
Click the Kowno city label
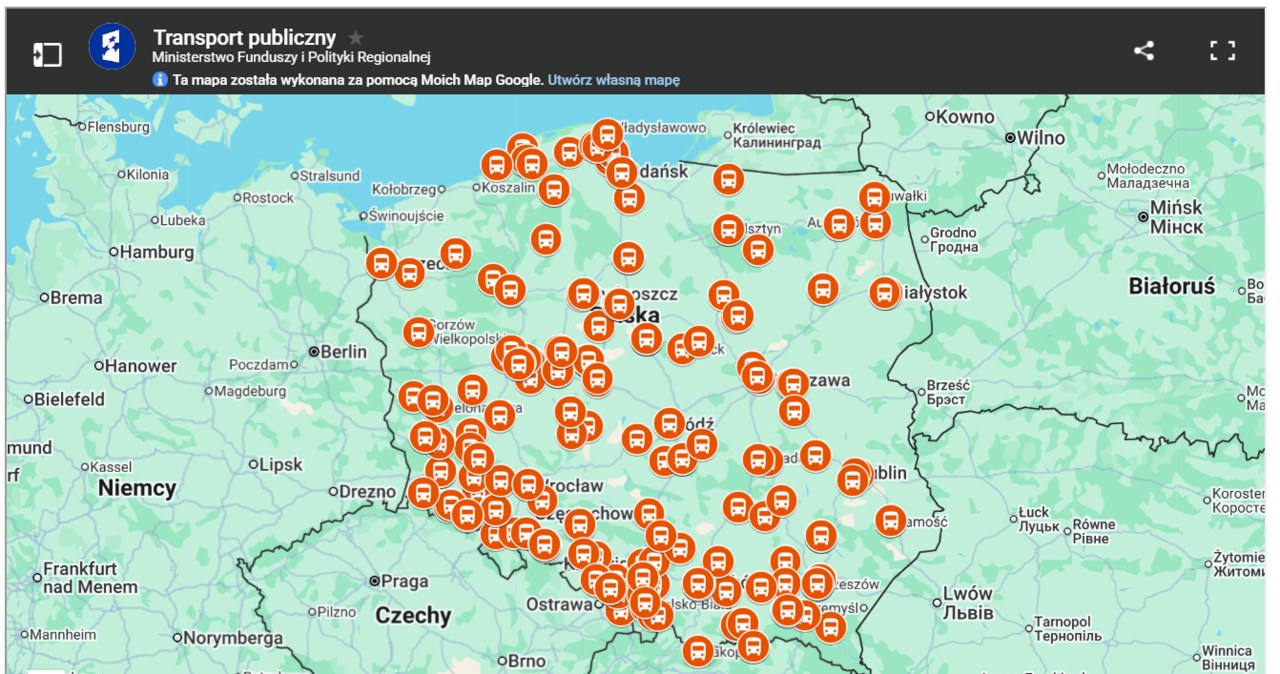(966, 117)
